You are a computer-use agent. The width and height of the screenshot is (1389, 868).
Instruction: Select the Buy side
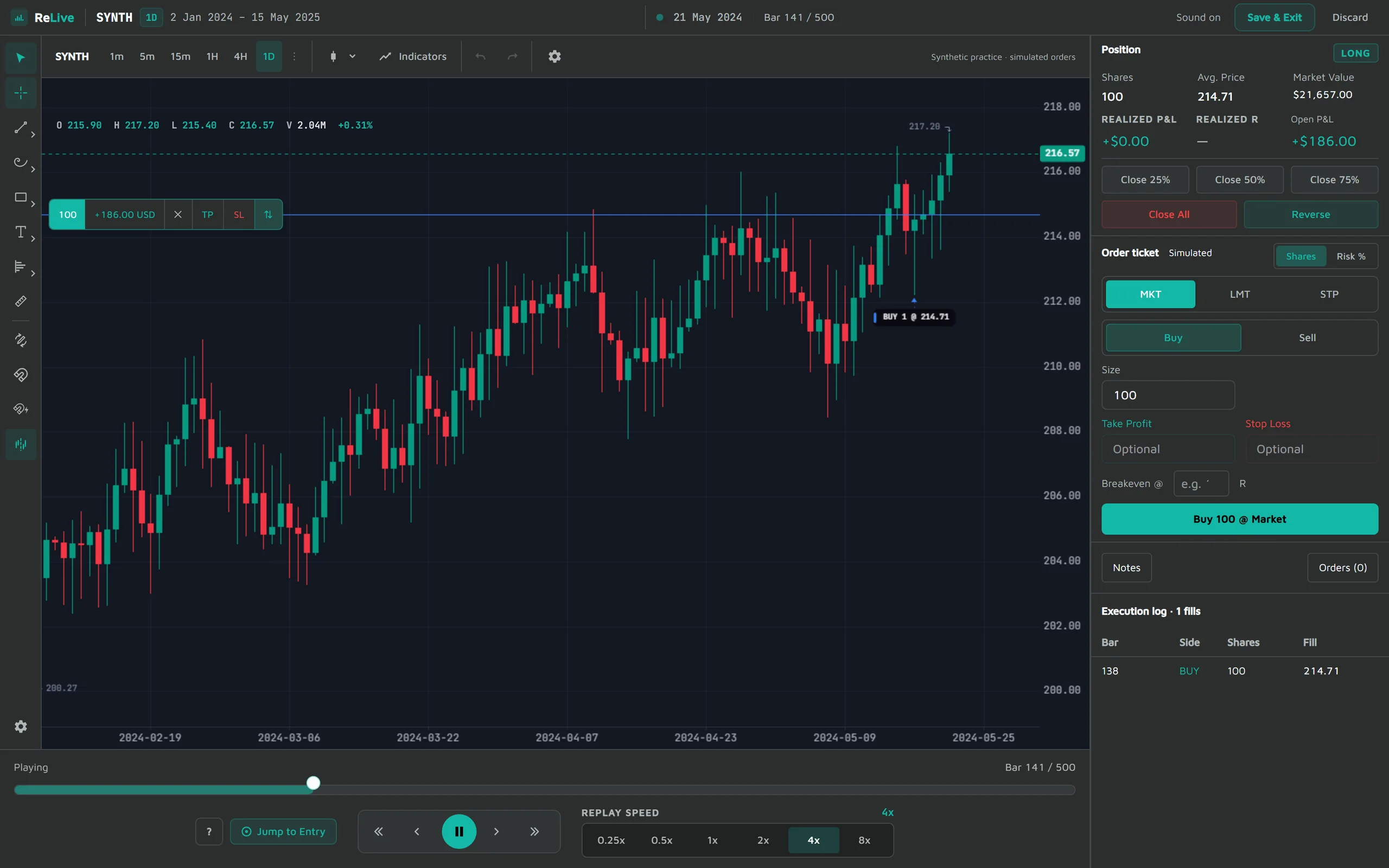point(1173,337)
